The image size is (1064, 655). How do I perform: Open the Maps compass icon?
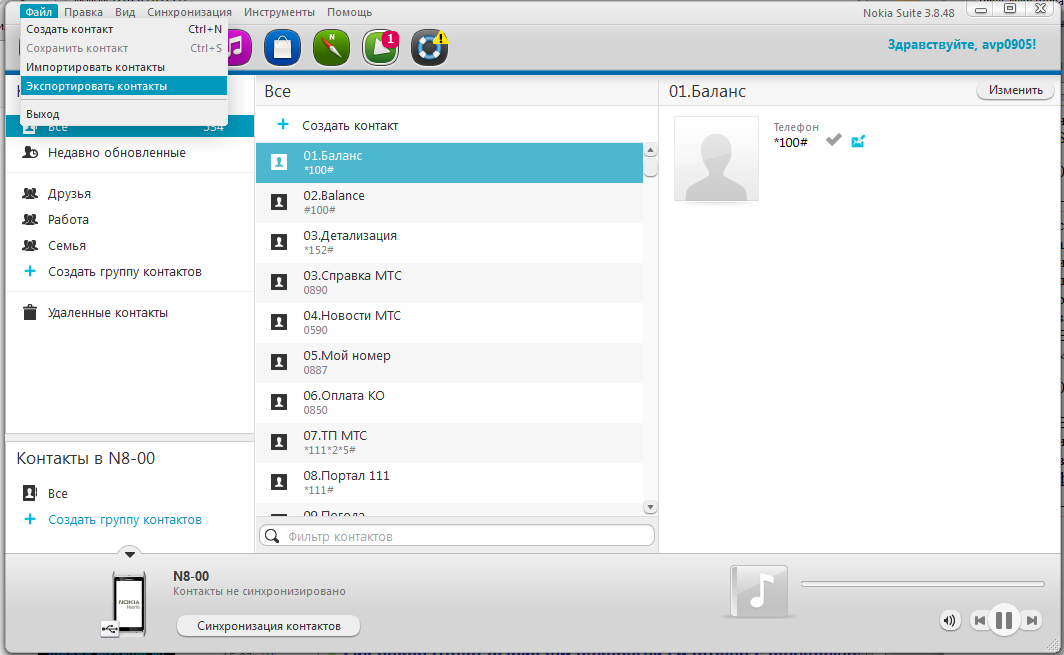pyautogui.click(x=331, y=47)
